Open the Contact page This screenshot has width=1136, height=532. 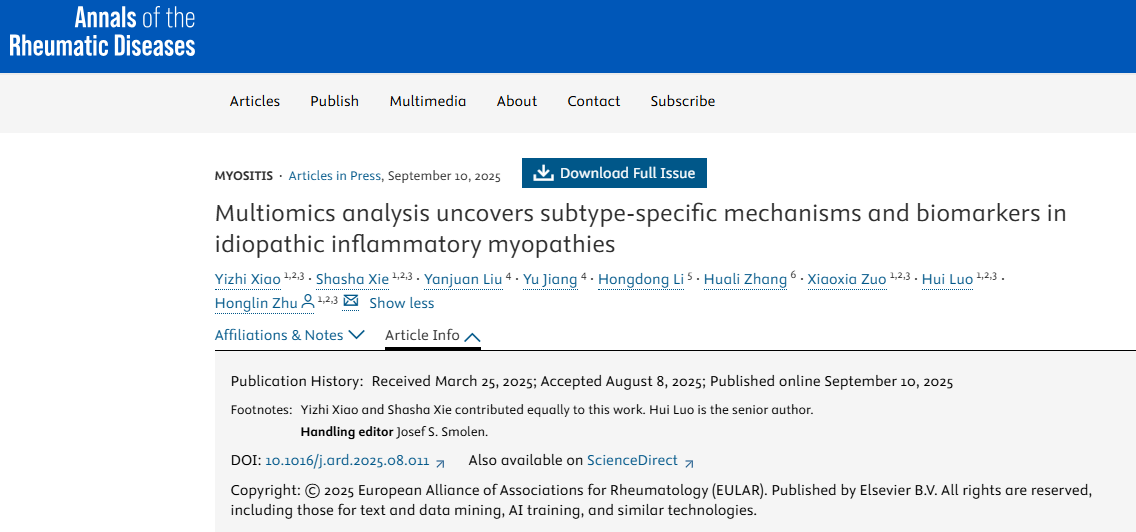pyautogui.click(x=594, y=101)
